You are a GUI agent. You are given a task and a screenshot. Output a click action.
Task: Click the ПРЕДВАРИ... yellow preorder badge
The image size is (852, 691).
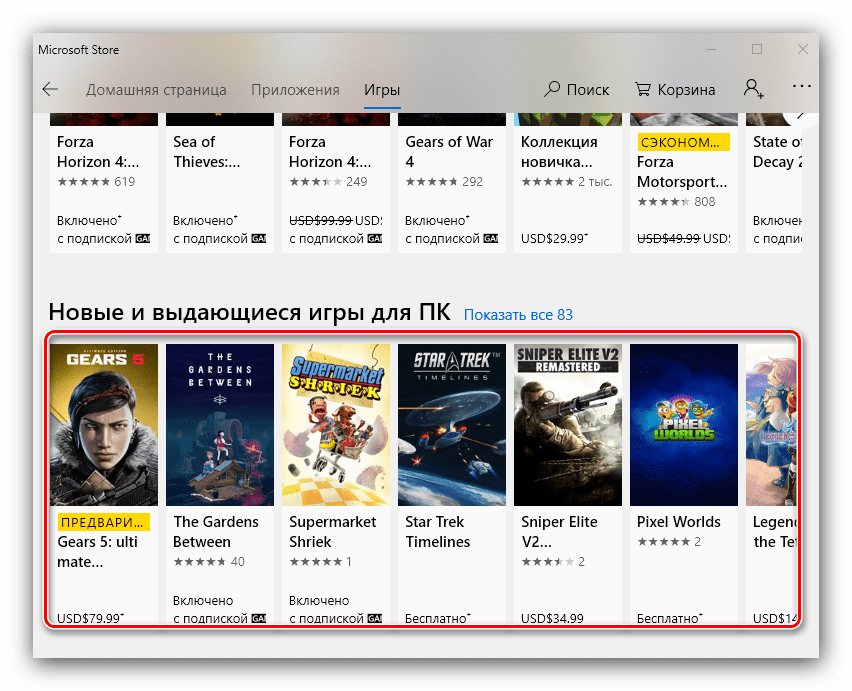pyautogui.click(x=103, y=522)
